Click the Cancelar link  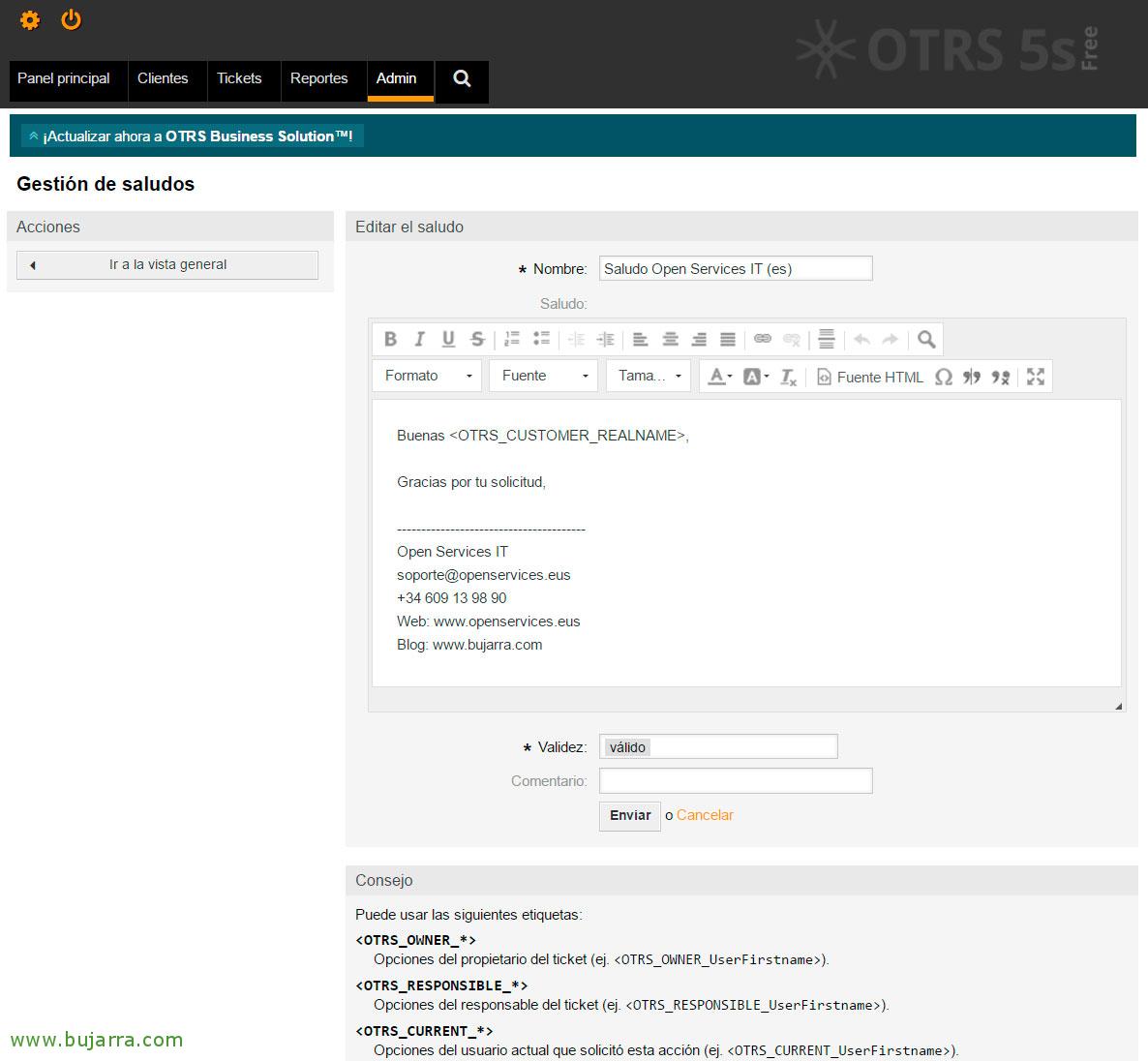coord(705,815)
